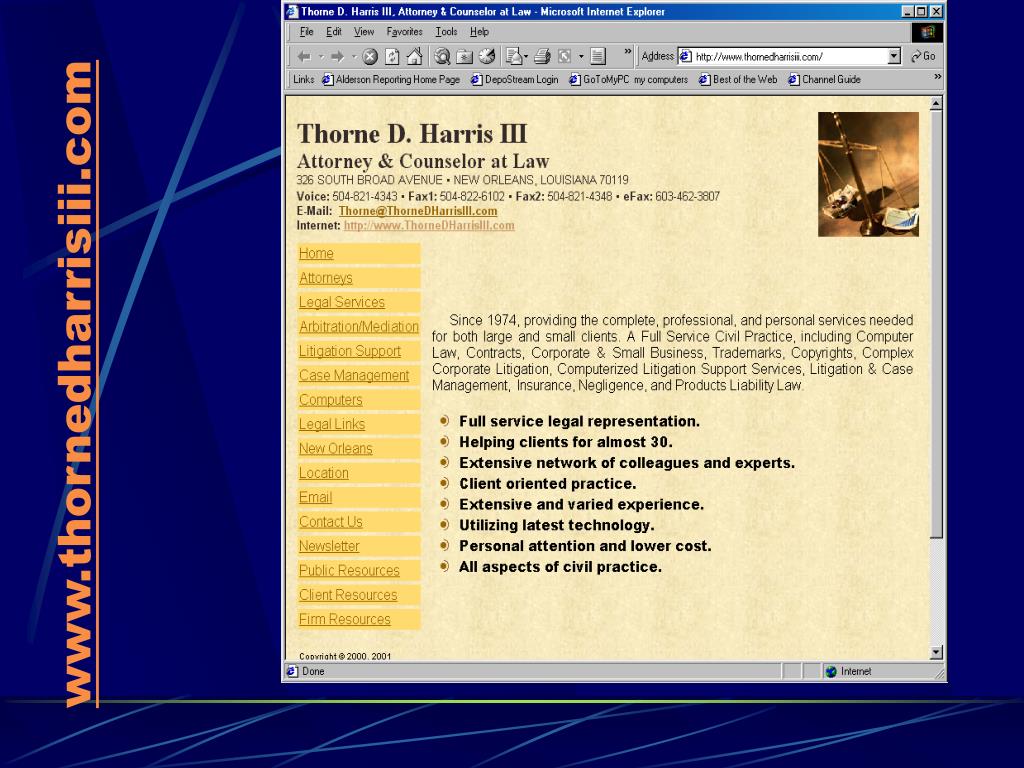Open the Legal Links navigation link
Viewport: 1024px width, 768px height.
coord(332,424)
